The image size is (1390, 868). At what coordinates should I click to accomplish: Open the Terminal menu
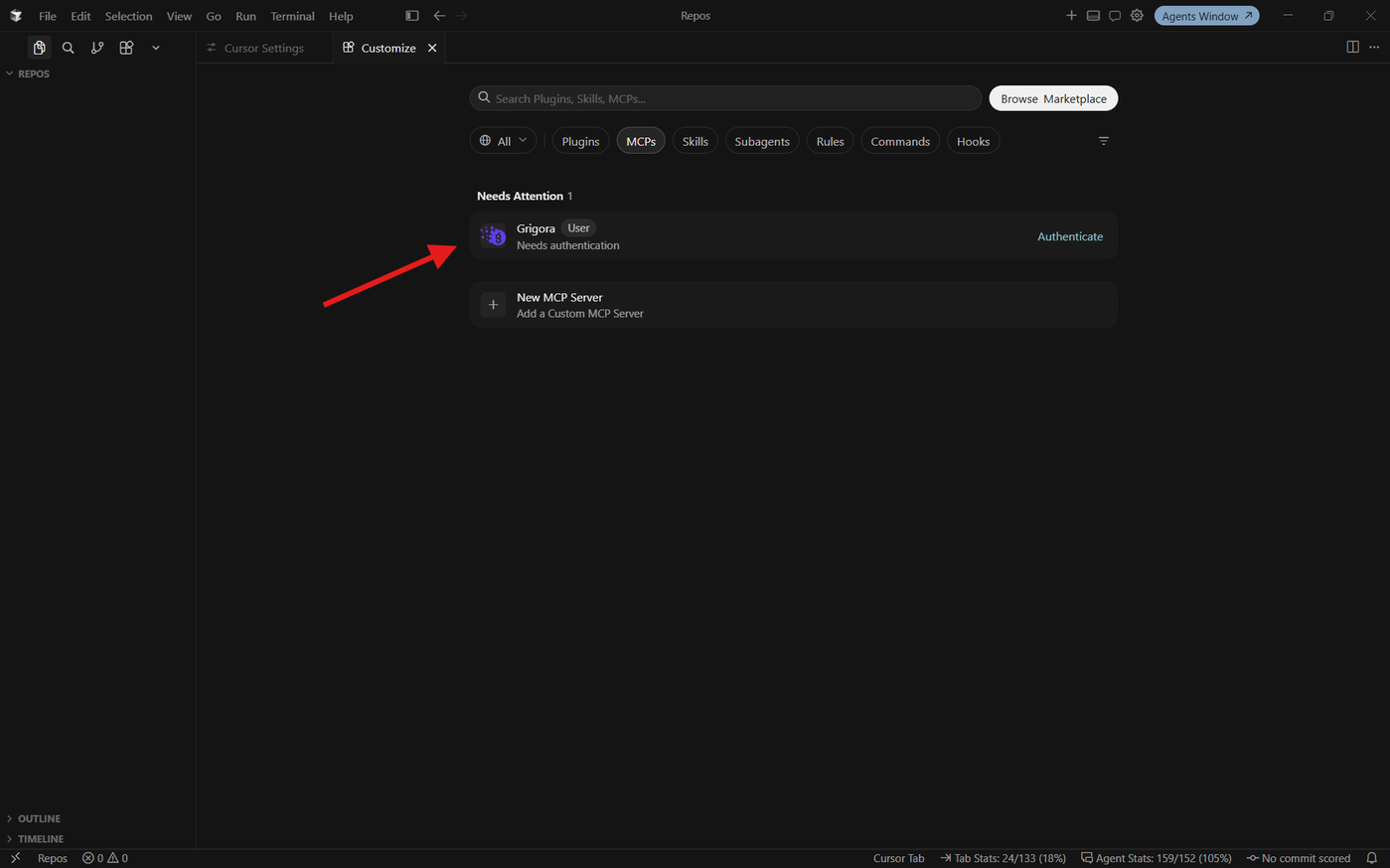(x=292, y=16)
